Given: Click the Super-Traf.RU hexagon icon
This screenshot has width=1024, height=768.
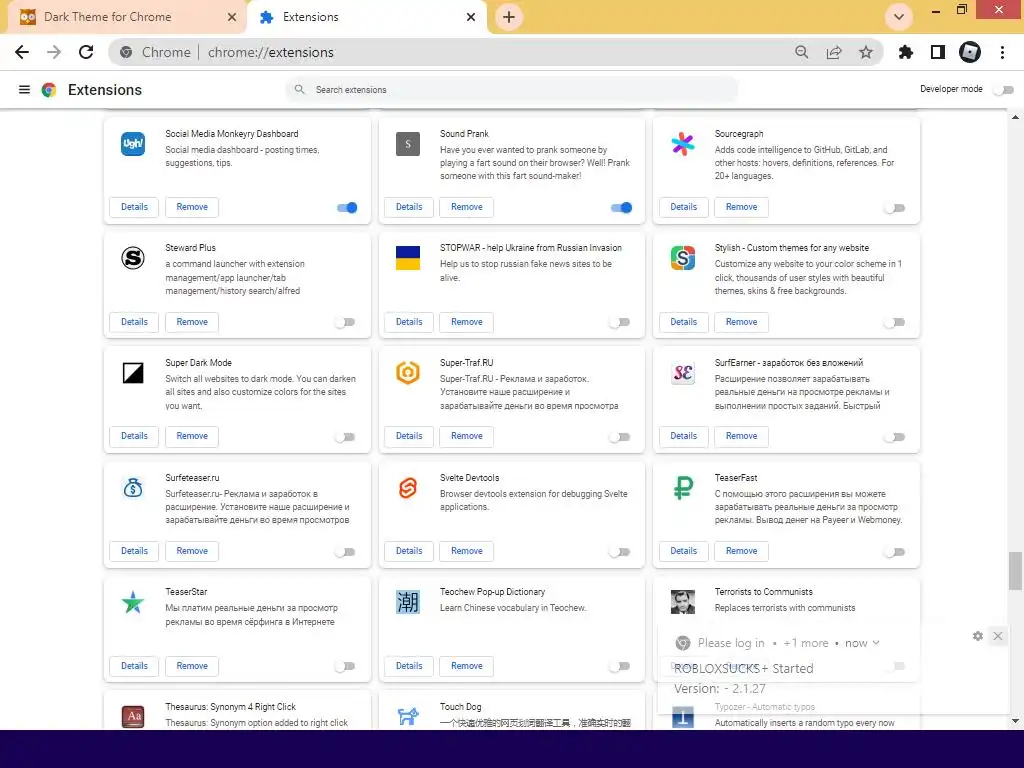Looking at the screenshot, I should click(x=408, y=373).
